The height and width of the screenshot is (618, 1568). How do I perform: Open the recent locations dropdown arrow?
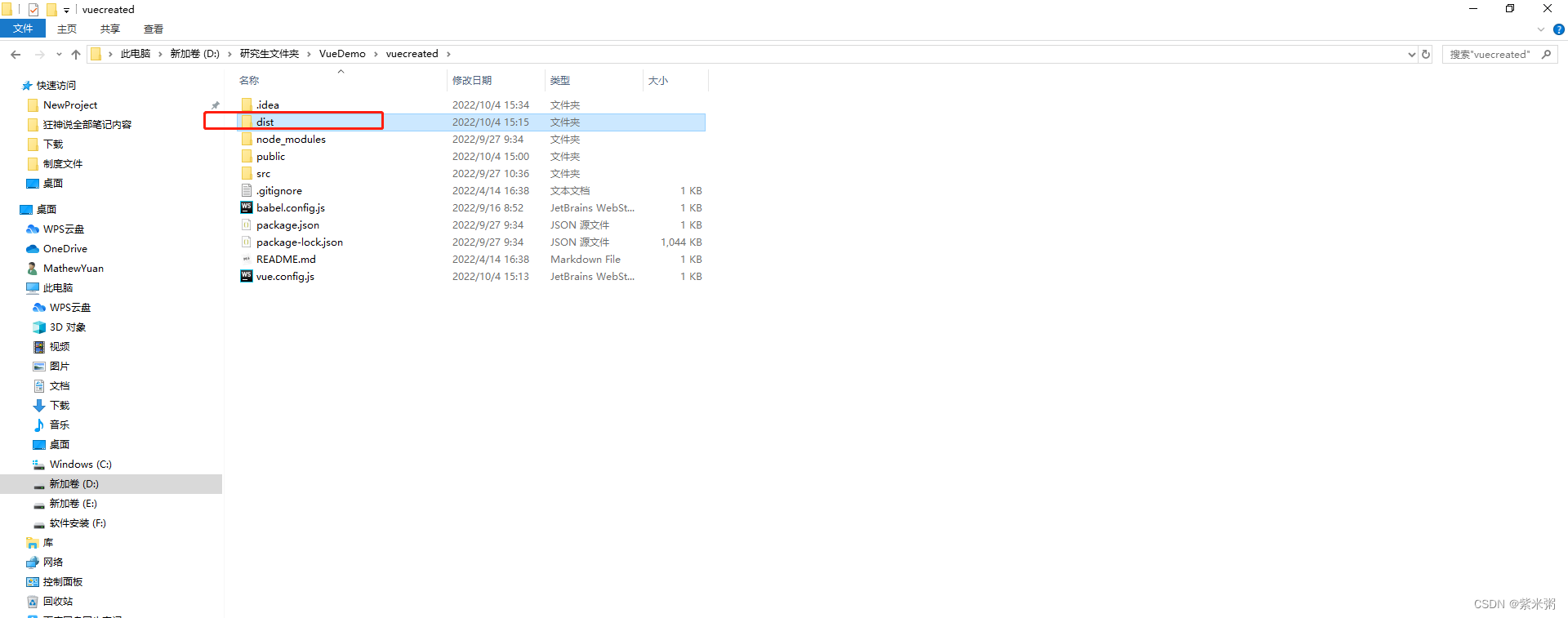point(59,55)
